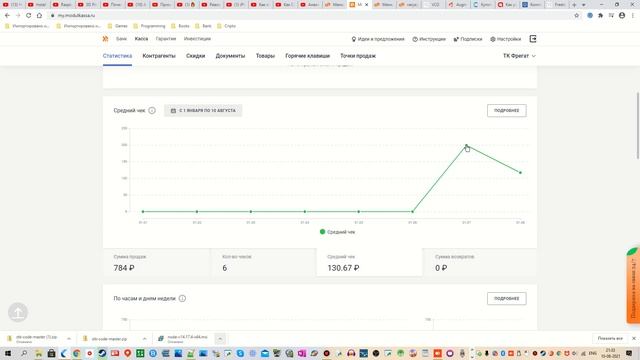Toggle the Средний чек legend marker
Viewport: 640px width, 360px height.
click(x=322, y=232)
